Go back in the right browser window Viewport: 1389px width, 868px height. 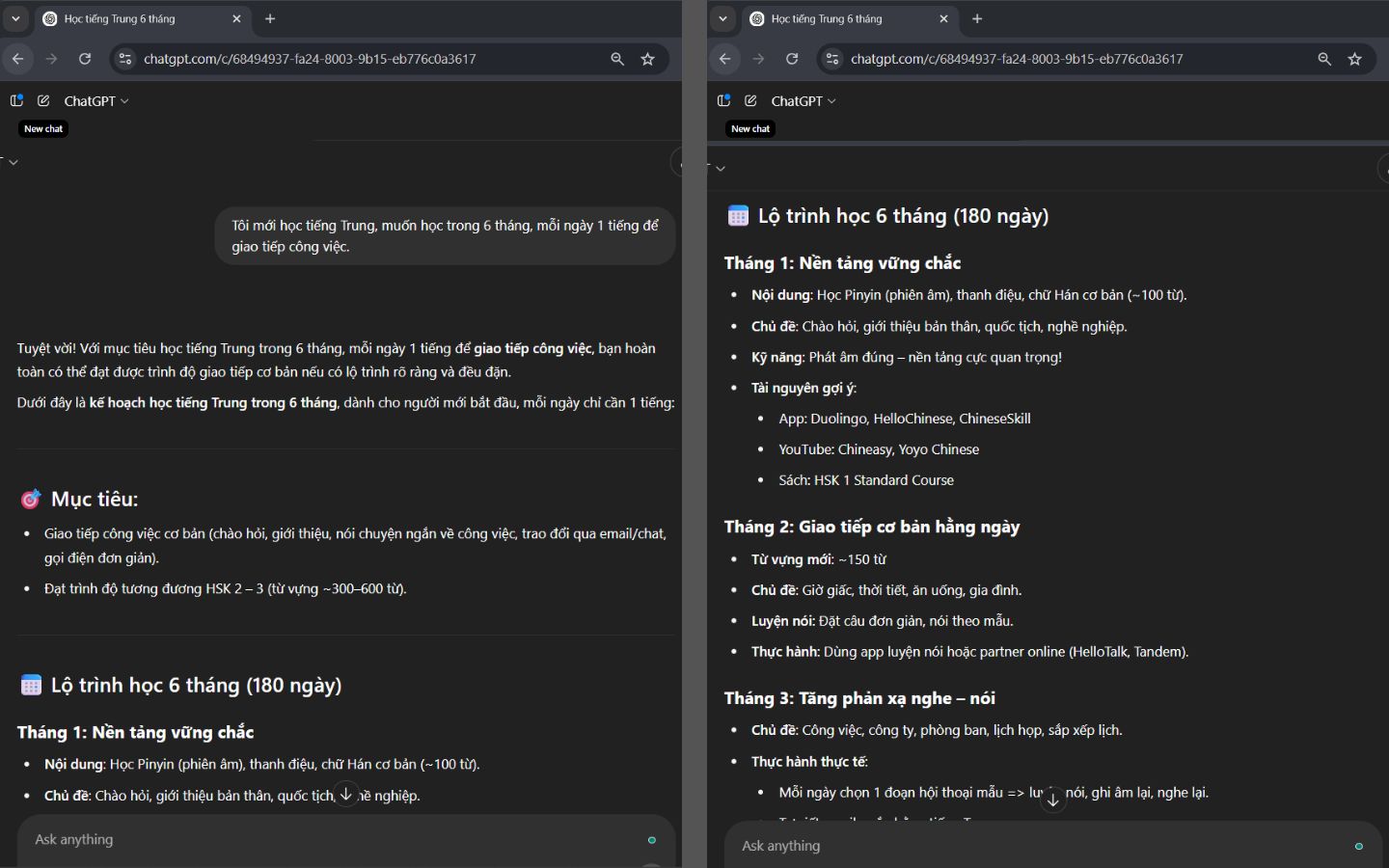point(725,59)
